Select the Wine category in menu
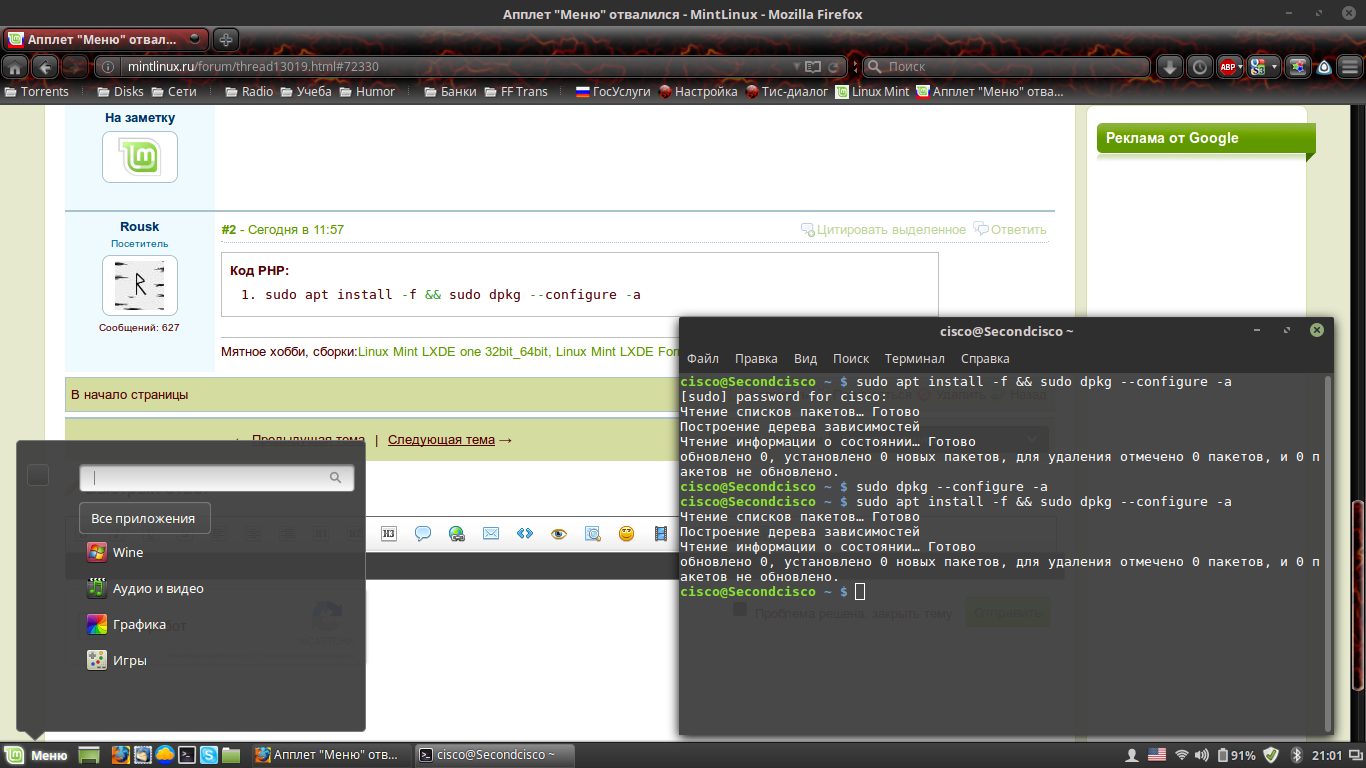Image resolution: width=1366 pixels, height=768 pixels. point(127,552)
